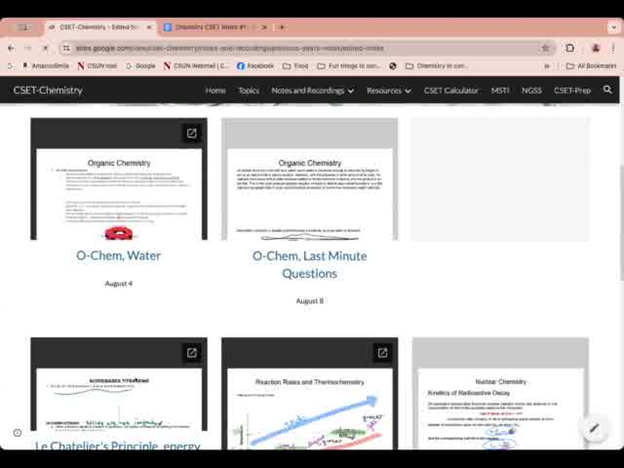
Task: Pop out Reaction Rates and Thermochemistry document
Action: [x=382, y=352]
